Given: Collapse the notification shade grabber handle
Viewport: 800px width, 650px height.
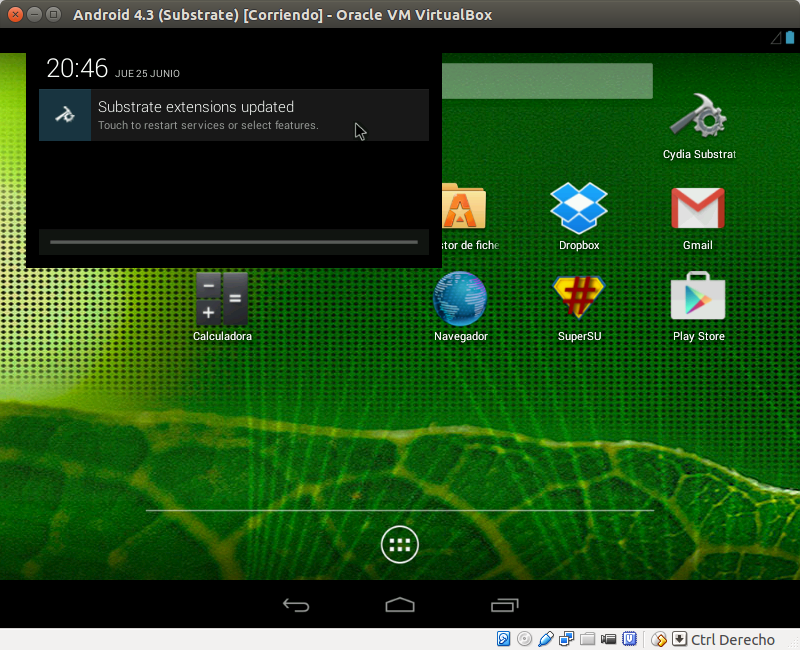Looking at the screenshot, I should pyautogui.click(x=232, y=242).
